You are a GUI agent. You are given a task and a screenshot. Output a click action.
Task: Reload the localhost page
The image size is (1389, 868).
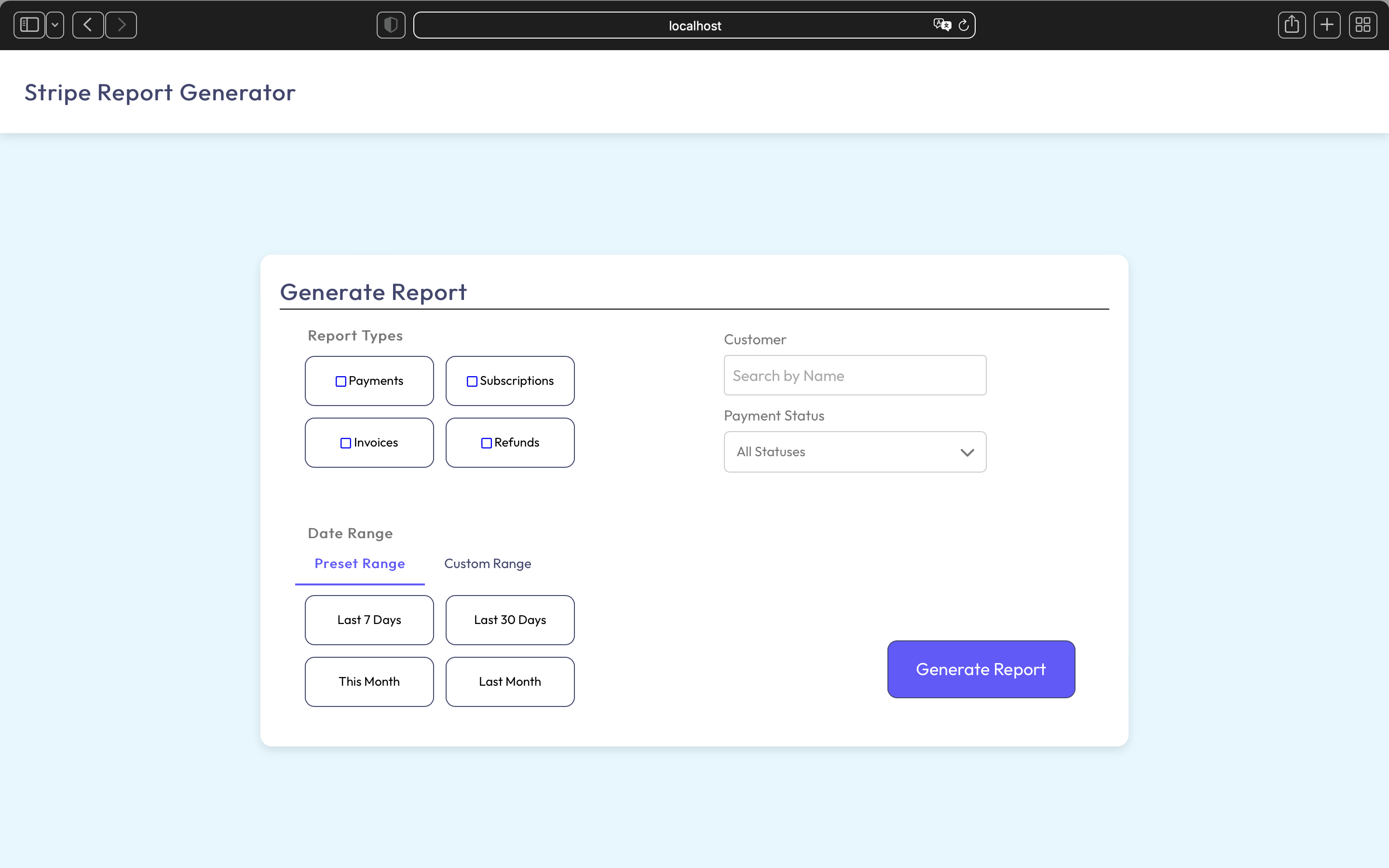pos(963,25)
